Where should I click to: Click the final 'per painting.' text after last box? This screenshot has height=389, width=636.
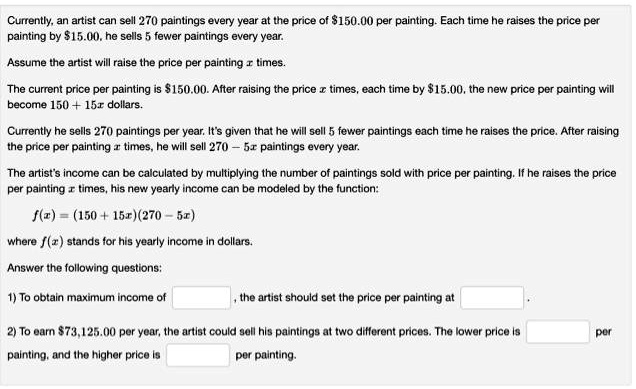tap(266, 355)
